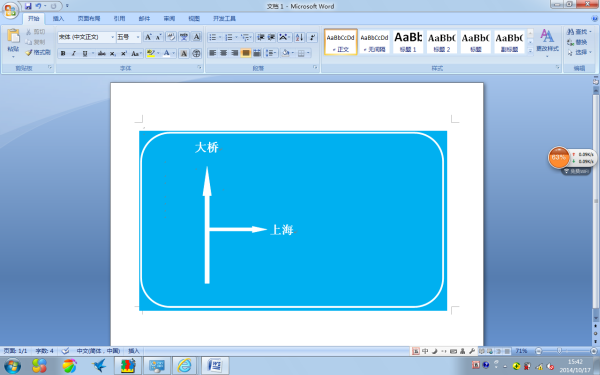Click the phonetic guide icon
Viewport: 600px width, 375px height.
pos(184,37)
